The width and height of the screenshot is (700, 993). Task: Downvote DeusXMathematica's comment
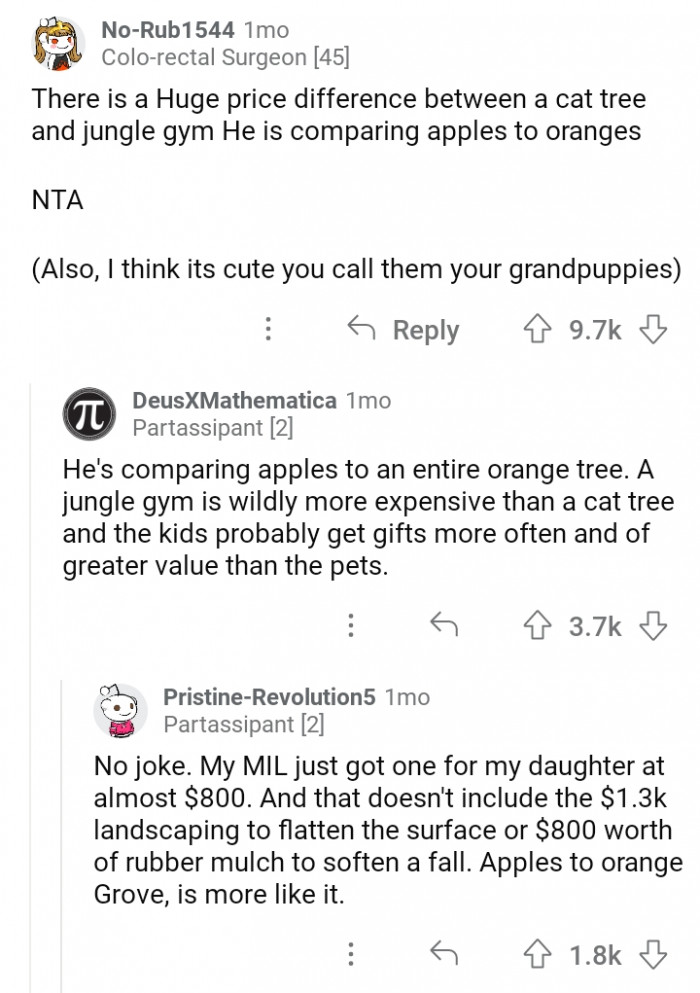pos(652,626)
